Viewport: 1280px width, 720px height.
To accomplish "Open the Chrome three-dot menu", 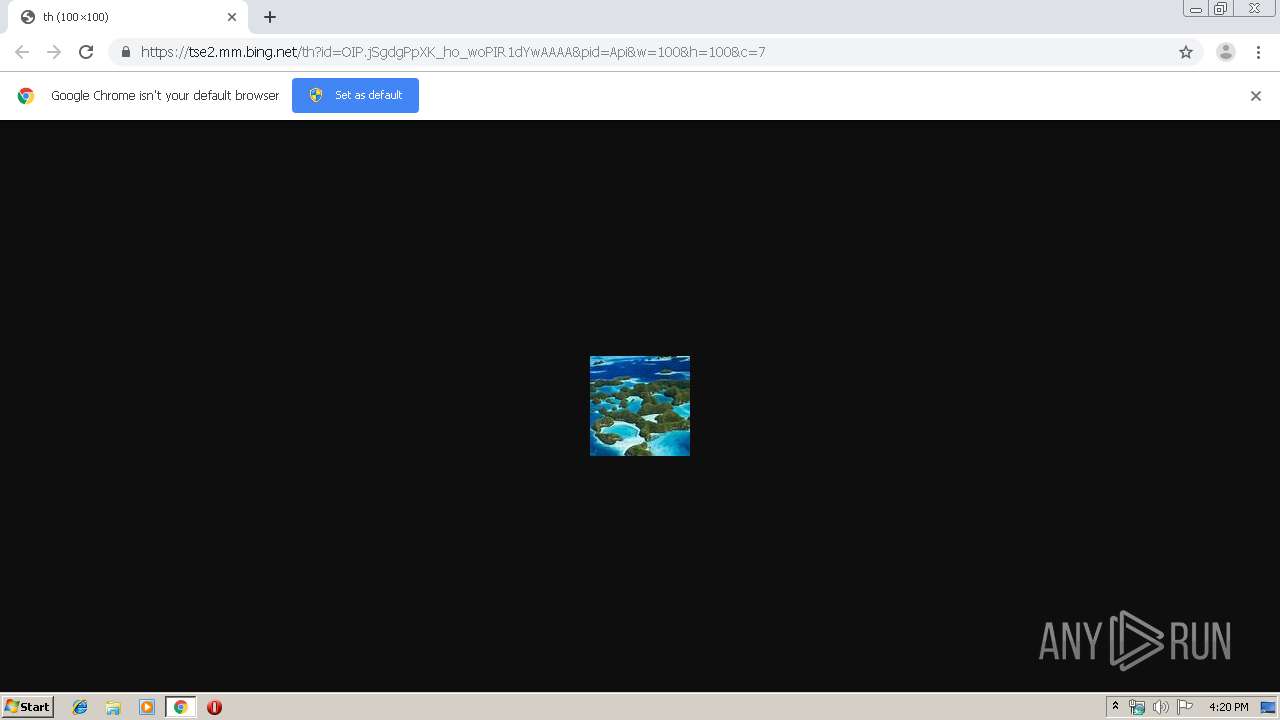I will tap(1259, 52).
